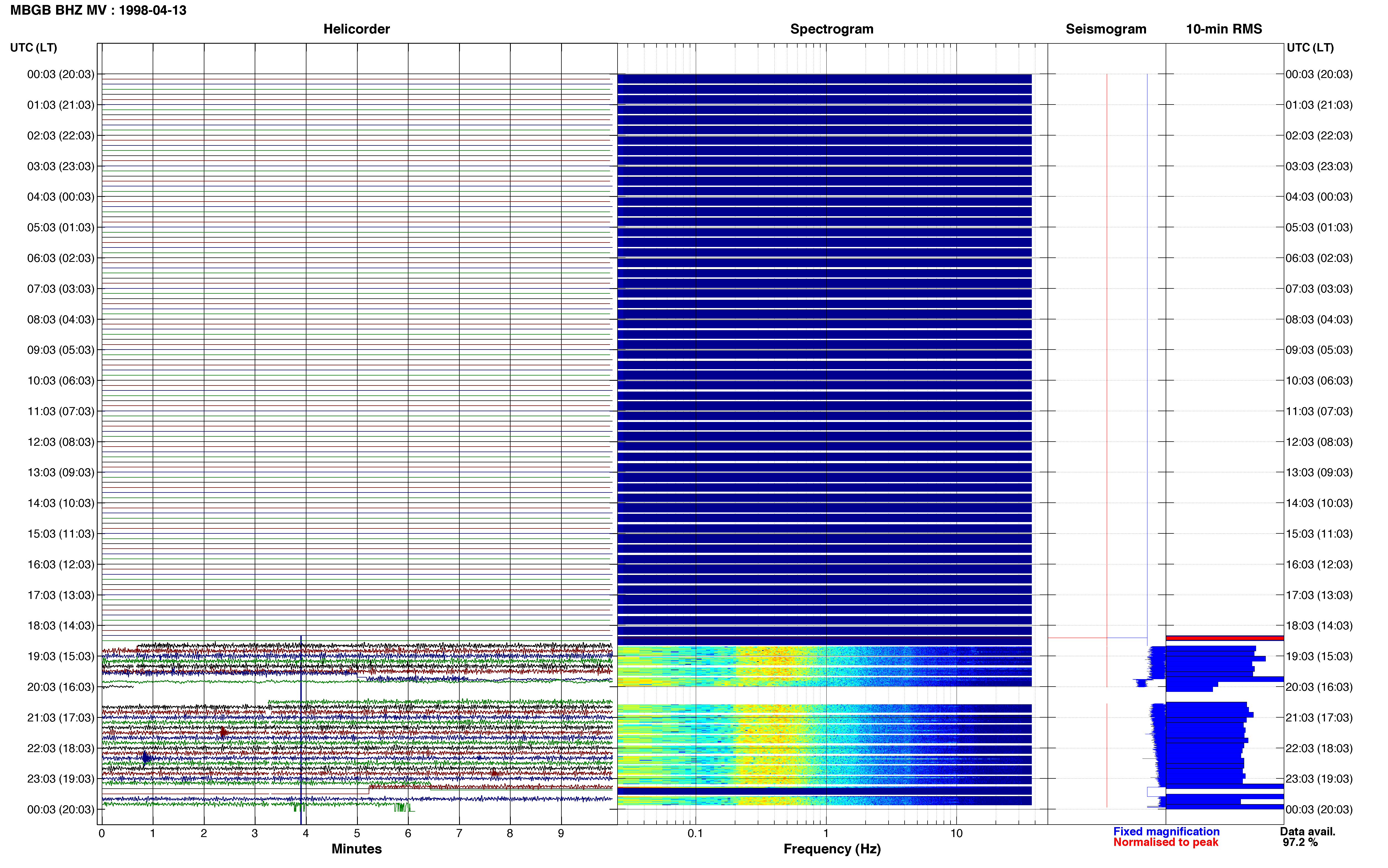The height and width of the screenshot is (868, 1388).
Task: Click the left time label '08:03 (04:03)'
Action: tap(61, 319)
